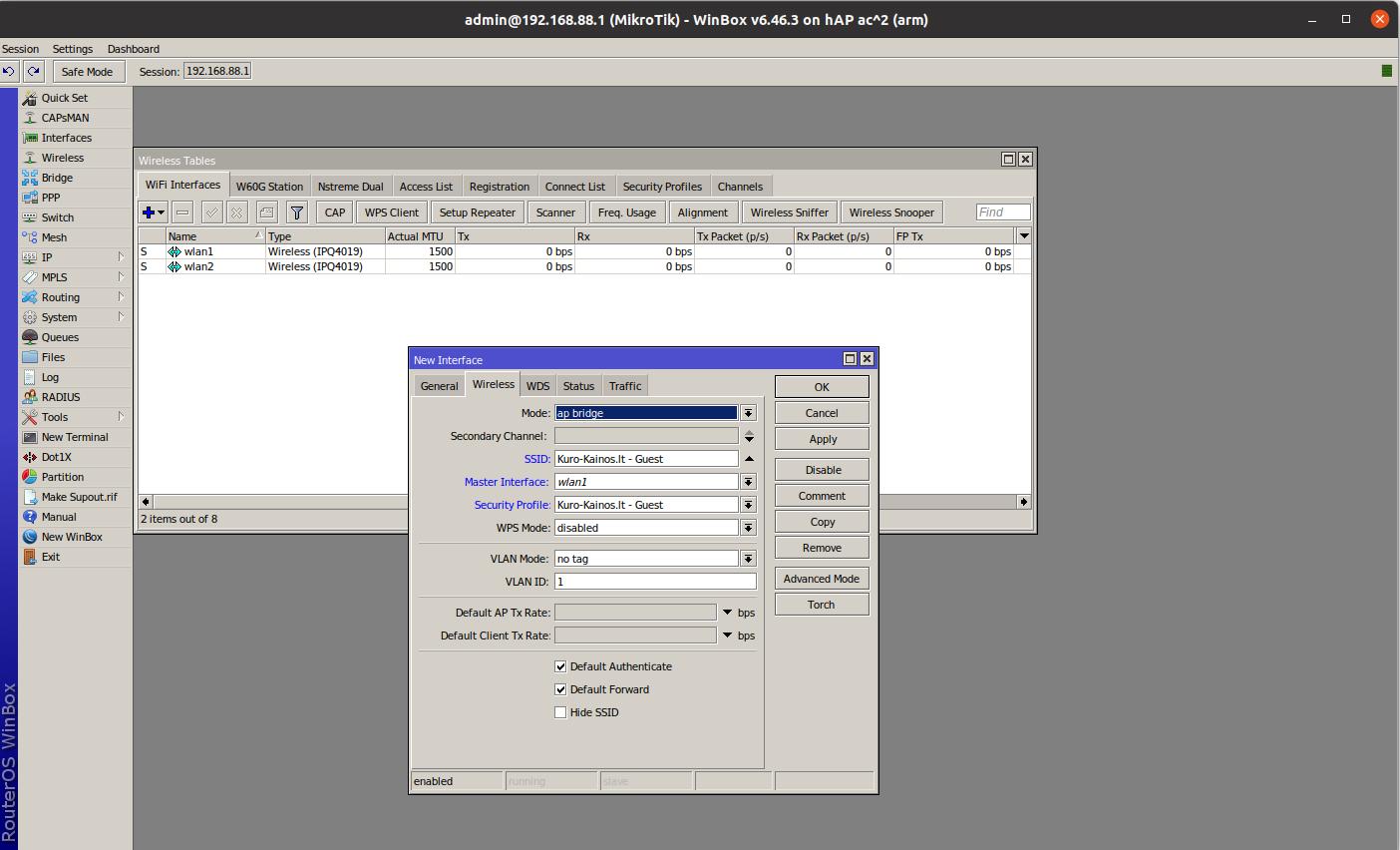Image resolution: width=1400 pixels, height=850 pixels.
Task: Click the undo arrow in toolbar
Action: [9, 71]
